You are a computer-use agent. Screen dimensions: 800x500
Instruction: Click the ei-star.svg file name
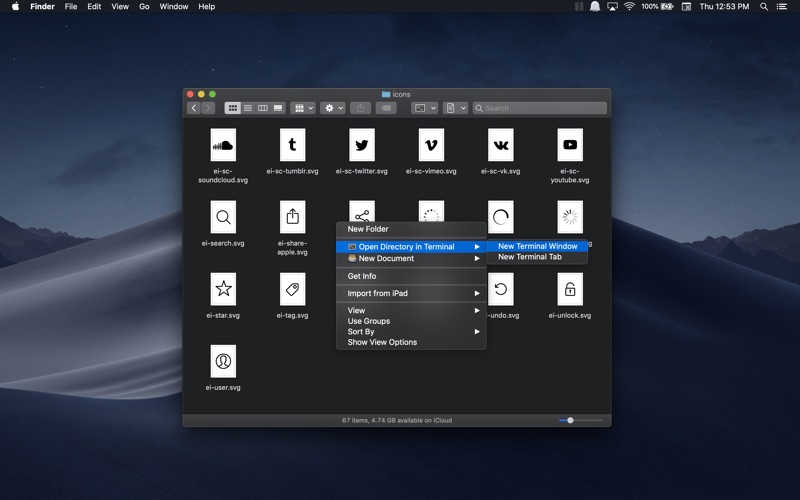pos(223,315)
